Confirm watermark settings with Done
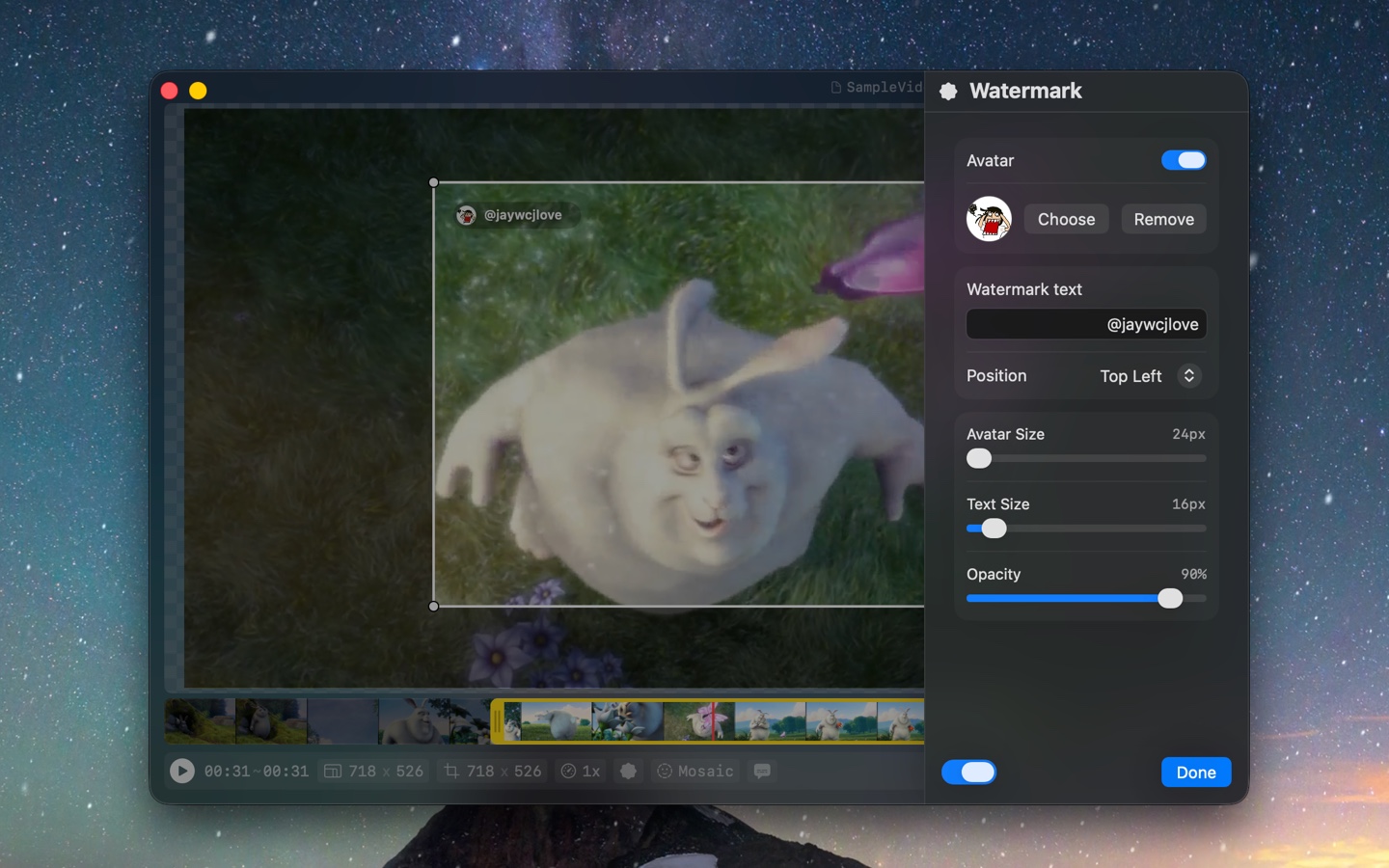The width and height of the screenshot is (1389, 868). tap(1196, 772)
